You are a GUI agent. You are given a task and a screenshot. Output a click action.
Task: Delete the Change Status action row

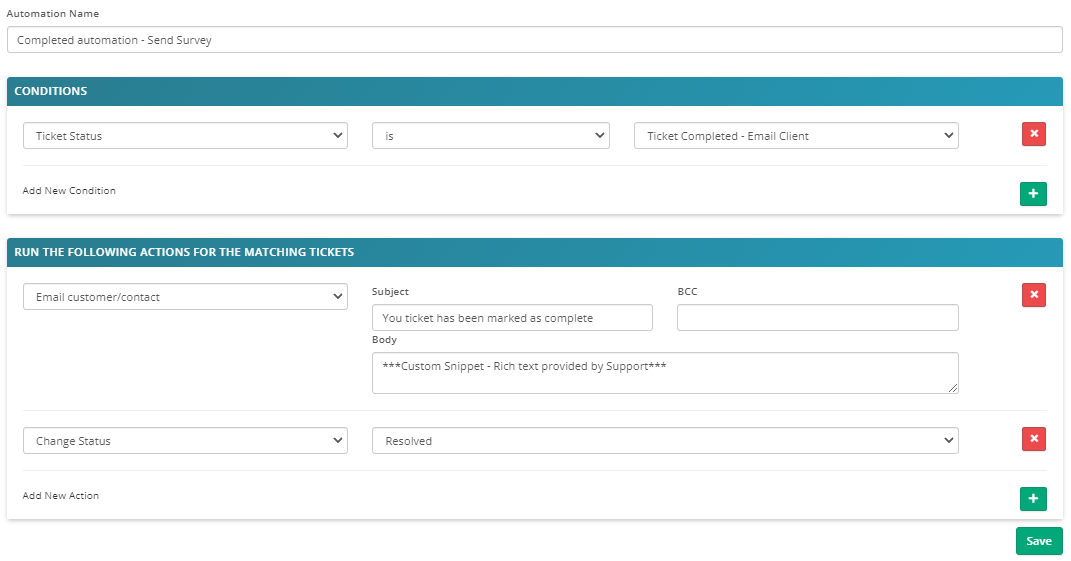pos(1033,439)
